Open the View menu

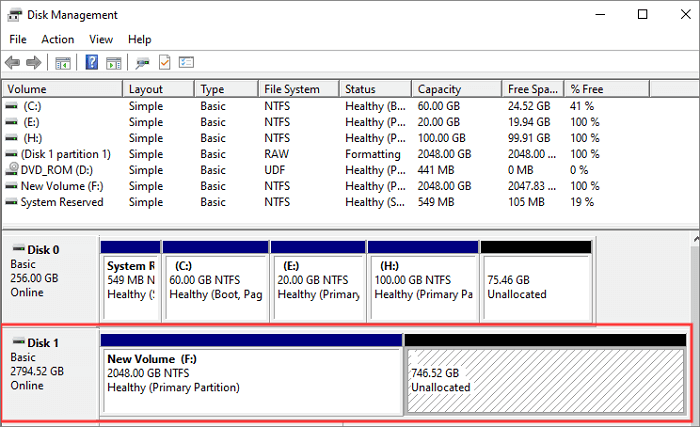point(101,39)
